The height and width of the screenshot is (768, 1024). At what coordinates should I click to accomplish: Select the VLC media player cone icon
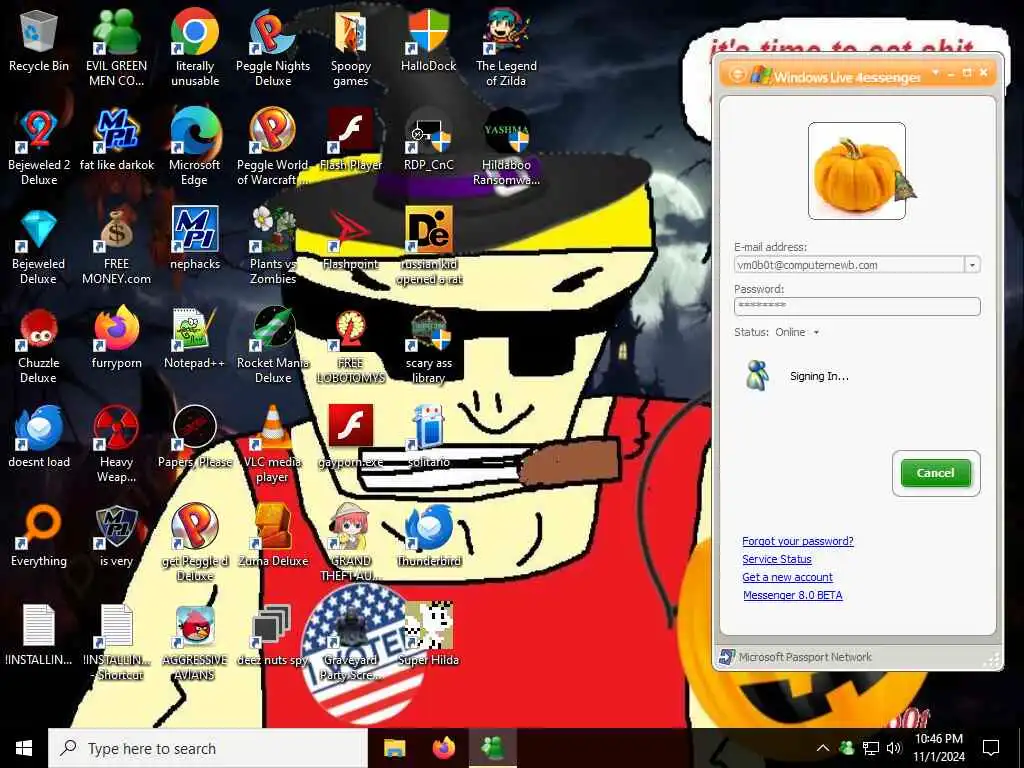click(273, 428)
